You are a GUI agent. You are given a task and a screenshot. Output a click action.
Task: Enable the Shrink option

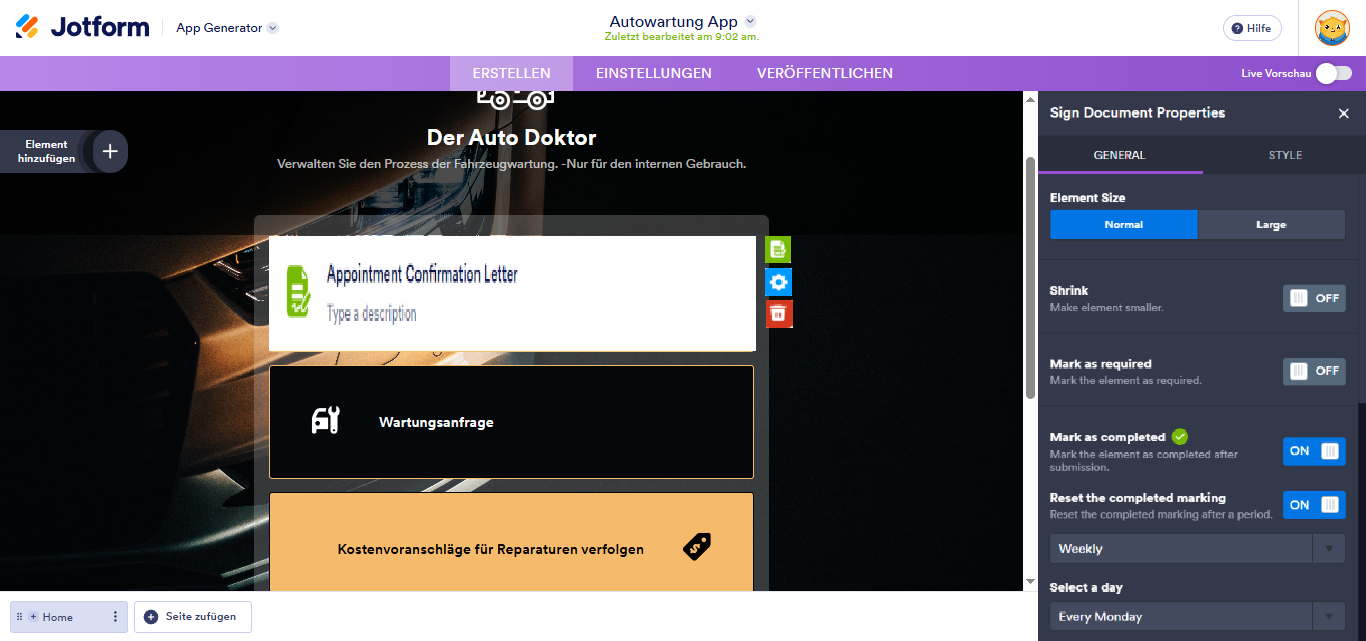pyautogui.click(x=1313, y=297)
